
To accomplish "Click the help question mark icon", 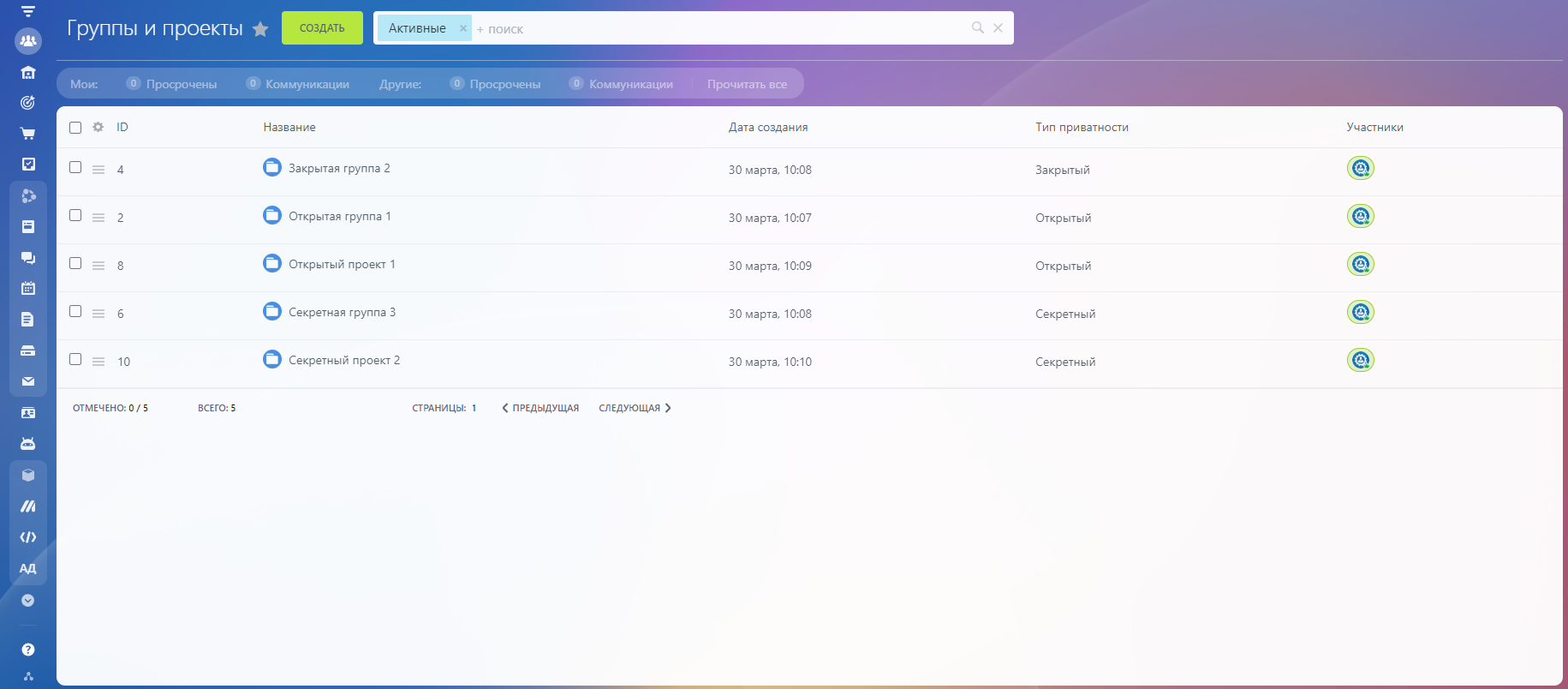I will [28, 650].
